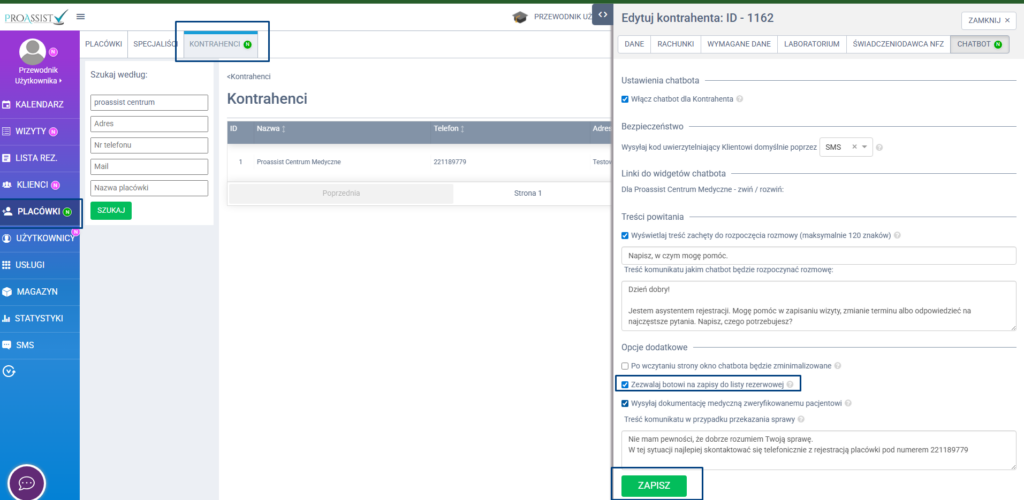Switch to the Rachunki tab
Screen dimensions: 1024x500
[x=677, y=44]
